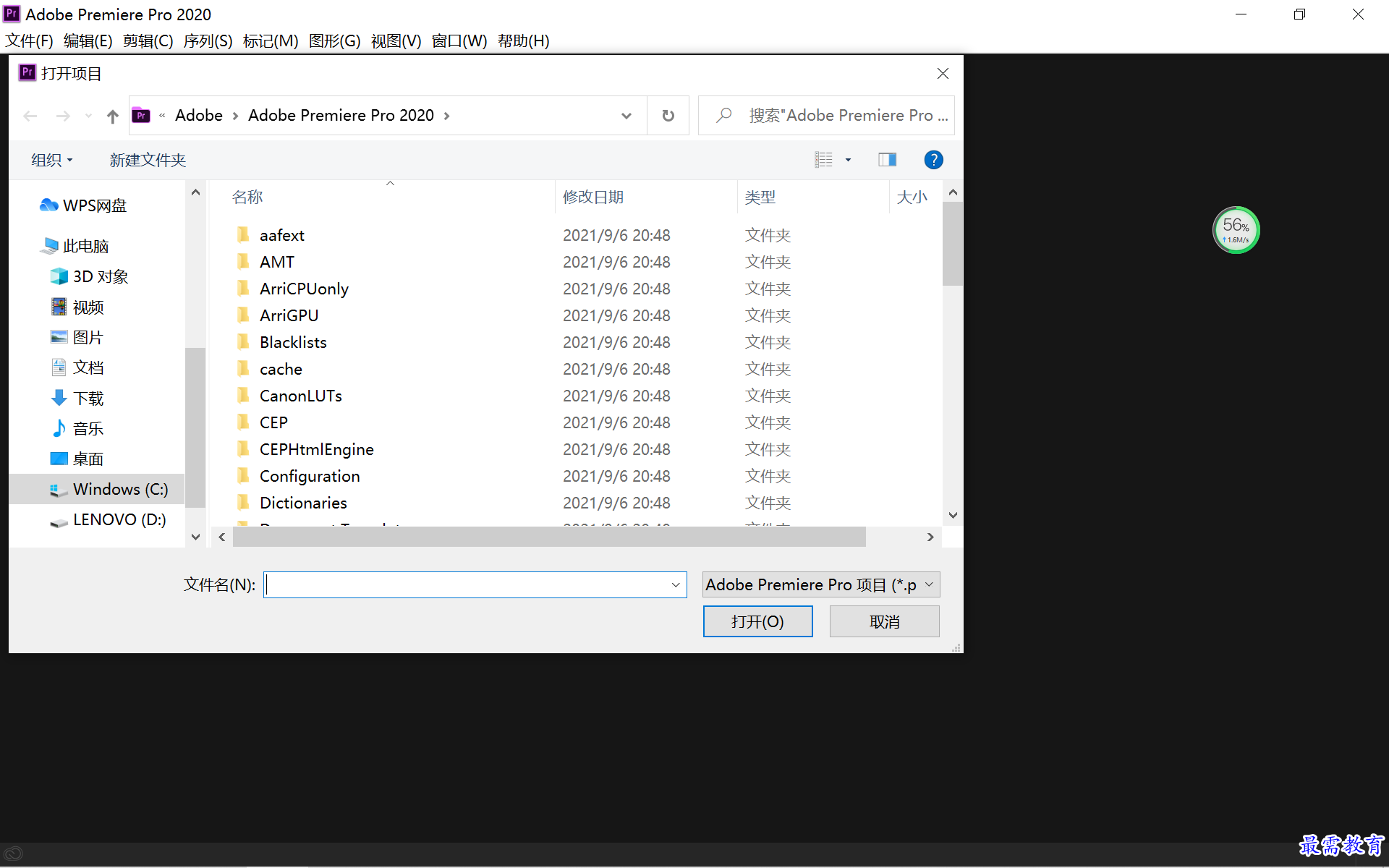
Task: Open 剪辑(C) menu
Action: [x=148, y=41]
